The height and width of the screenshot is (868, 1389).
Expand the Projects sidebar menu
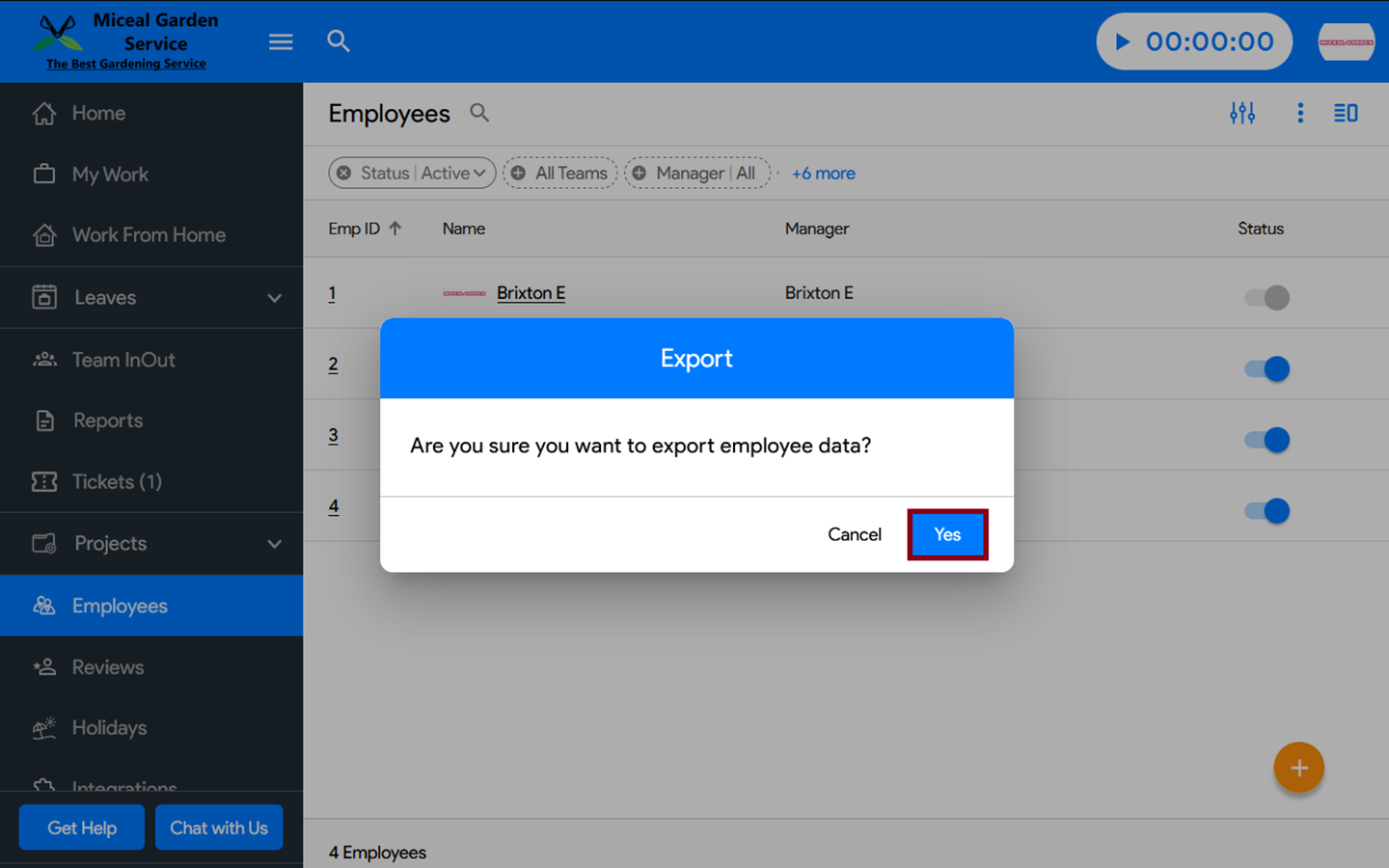click(x=274, y=544)
